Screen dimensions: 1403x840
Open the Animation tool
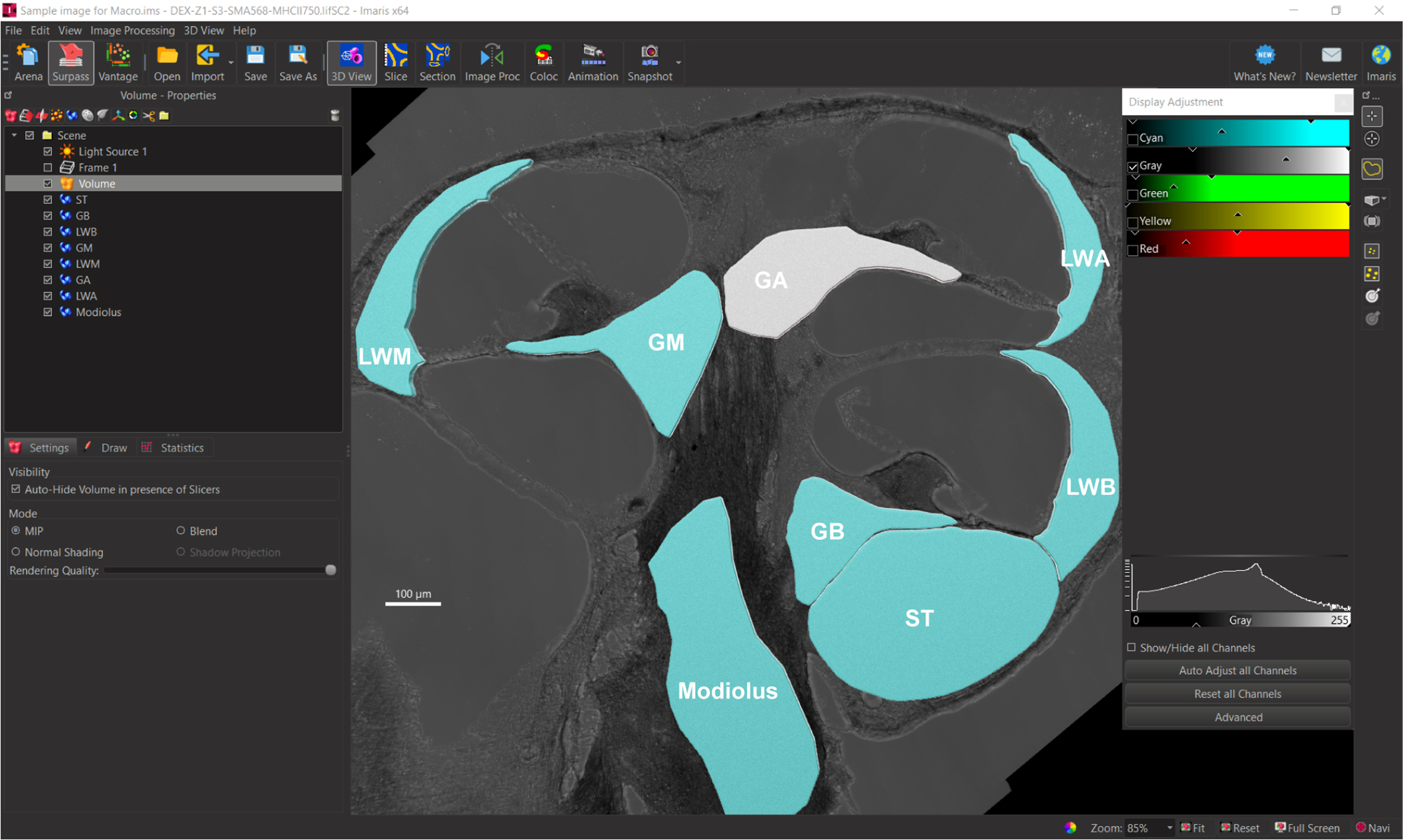click(592, 62)
